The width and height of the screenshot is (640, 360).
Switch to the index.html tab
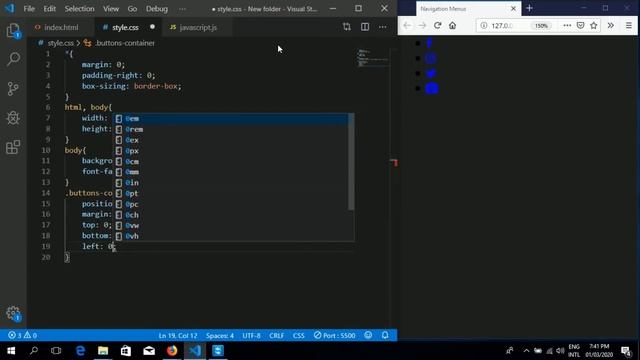pyautogui.click(x=61, y=27)
